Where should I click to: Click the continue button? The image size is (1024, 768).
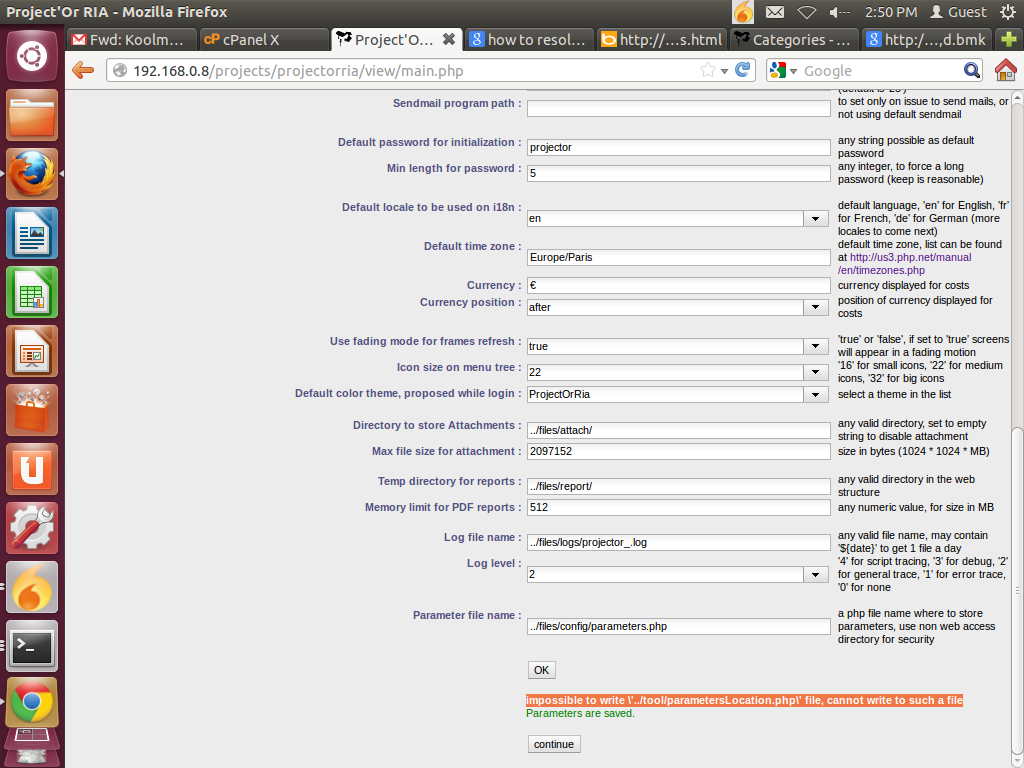pos(554,744)
